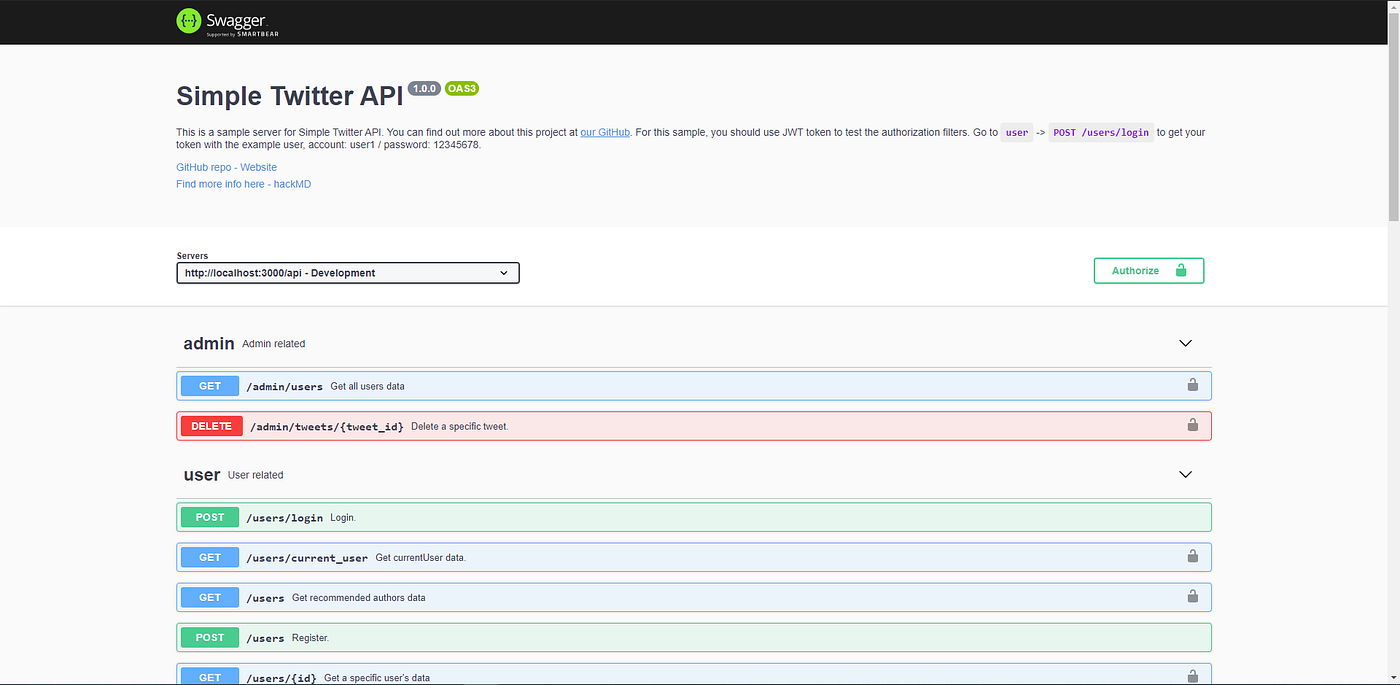This screenshot has width=1400, height=685.
Task: Click the 'admin' section heading
Action: pyautogui.click(x=209, y=343)
